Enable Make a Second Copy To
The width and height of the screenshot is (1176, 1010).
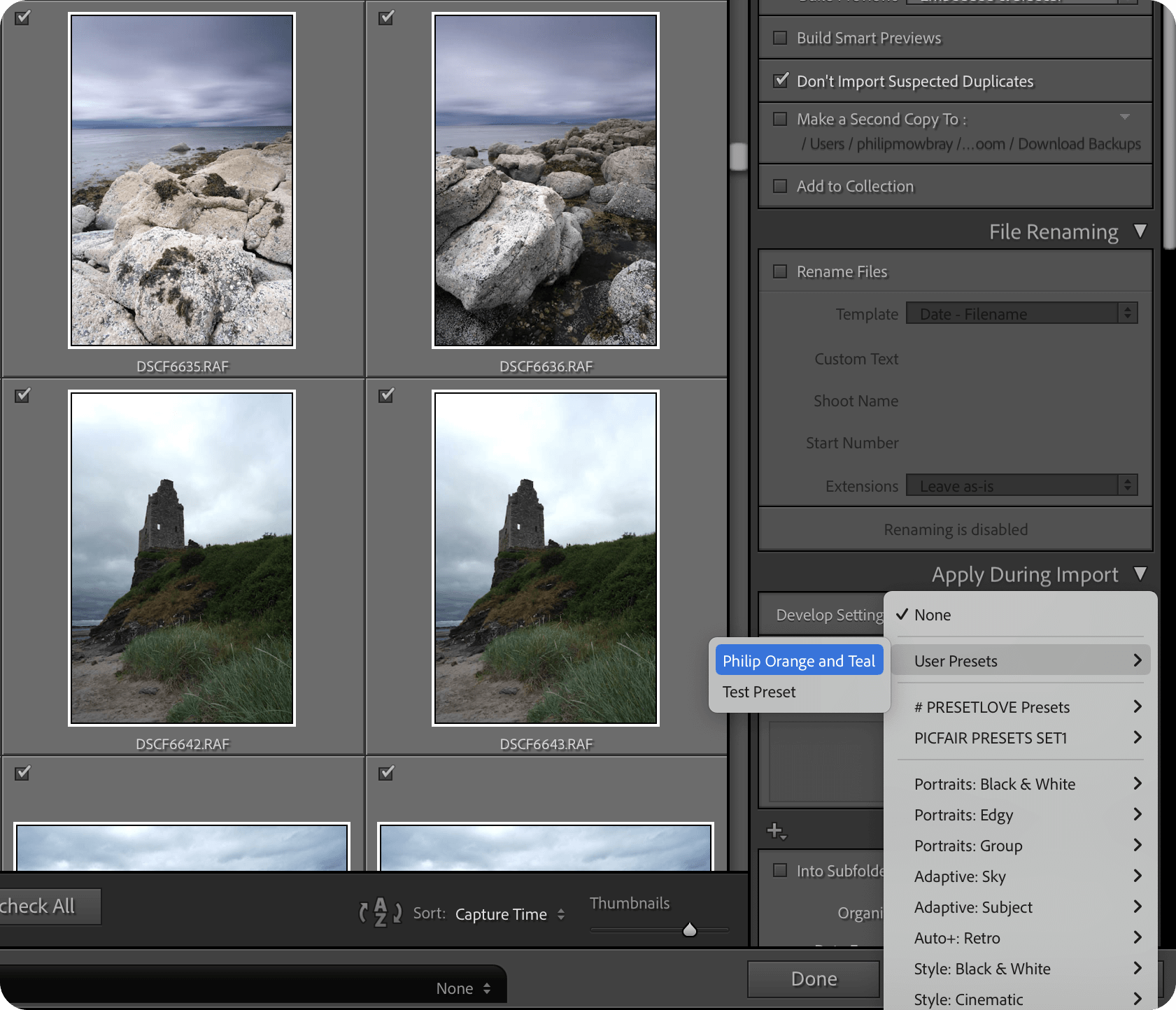(780, 119)
